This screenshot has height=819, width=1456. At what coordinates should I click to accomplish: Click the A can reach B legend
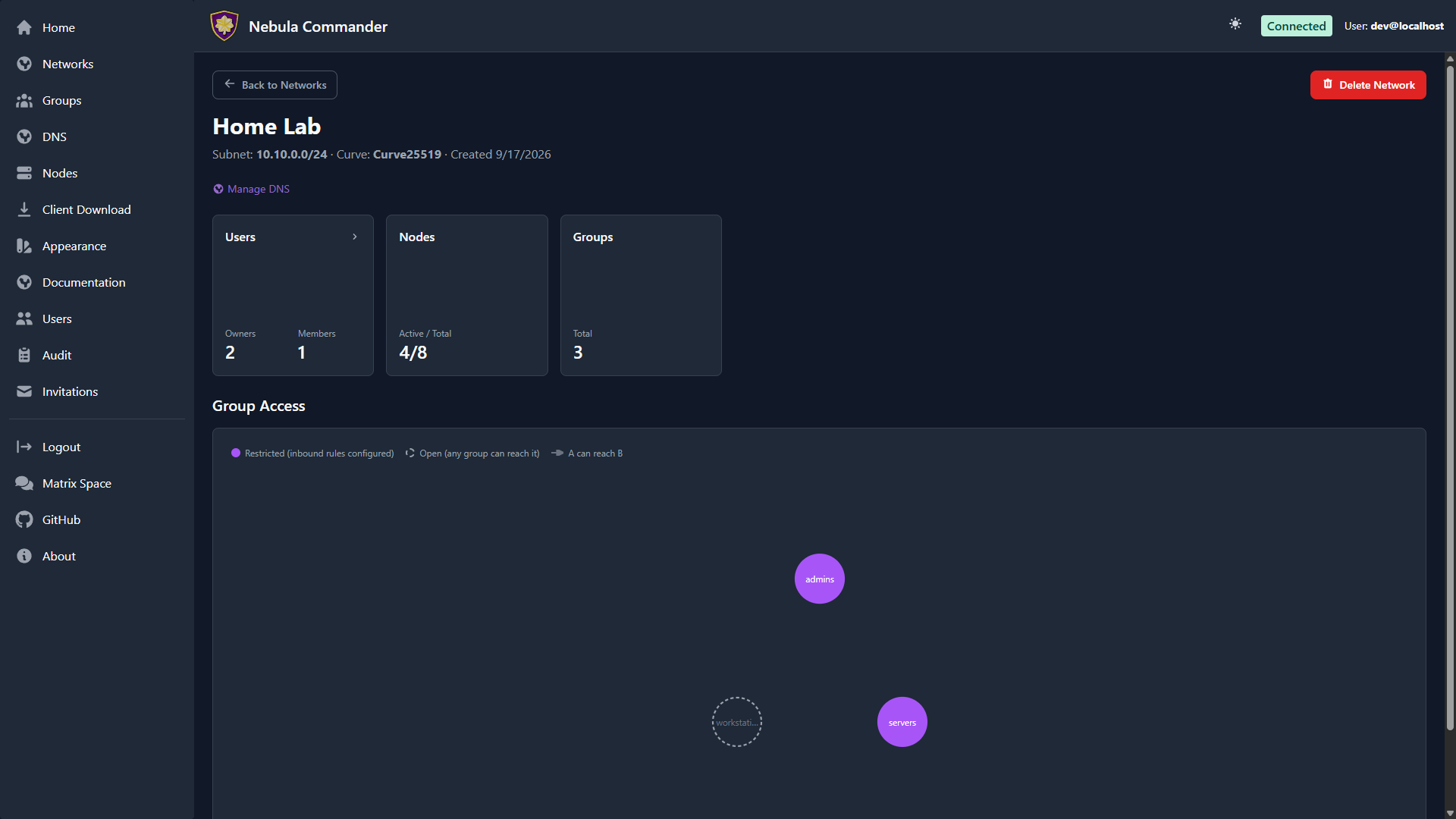pyautogui.click(x=587, y=453)
